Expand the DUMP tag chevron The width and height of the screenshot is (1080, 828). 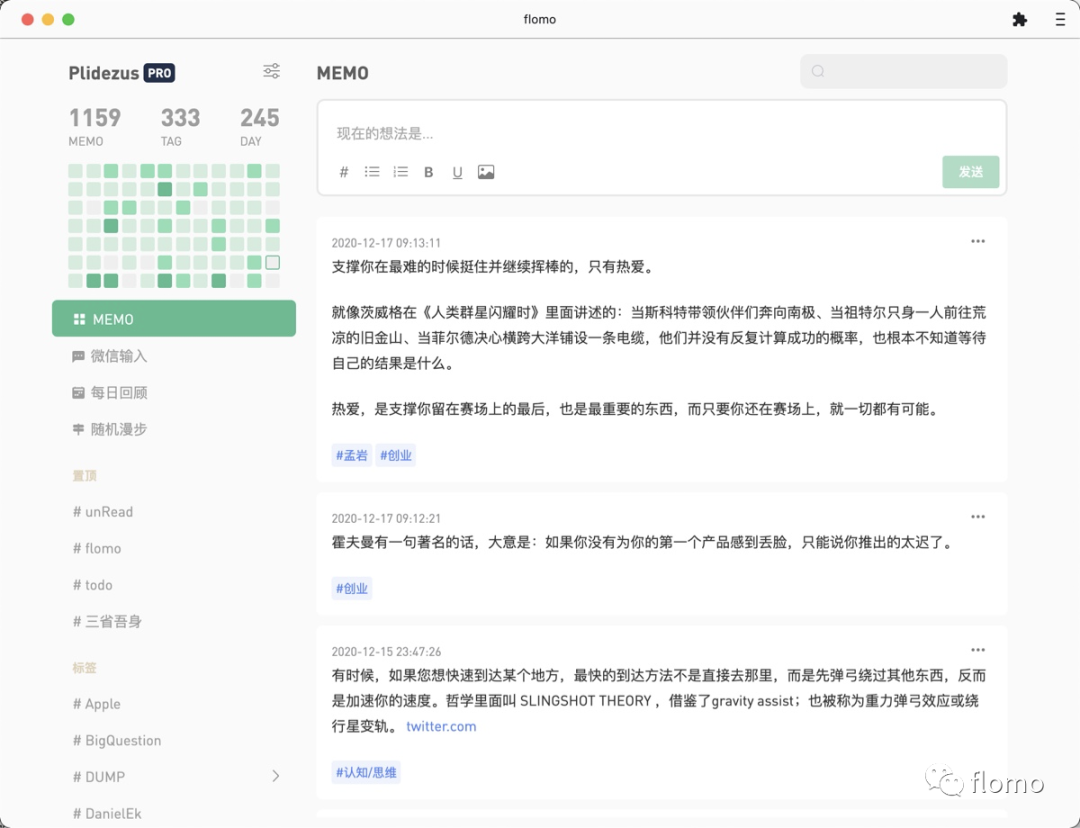pyautogui.click(x=276, y=776)
